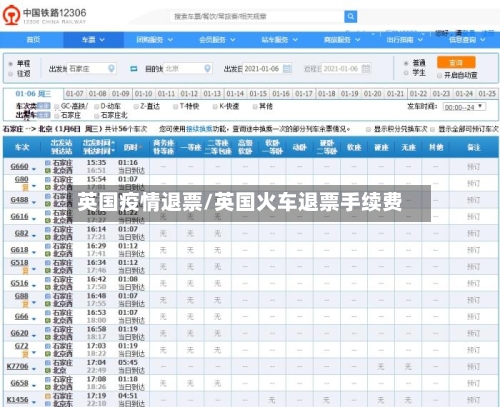500x407 pixels.
Task: Select the 01-07 date tab
Action: click(x=74, y=94)
